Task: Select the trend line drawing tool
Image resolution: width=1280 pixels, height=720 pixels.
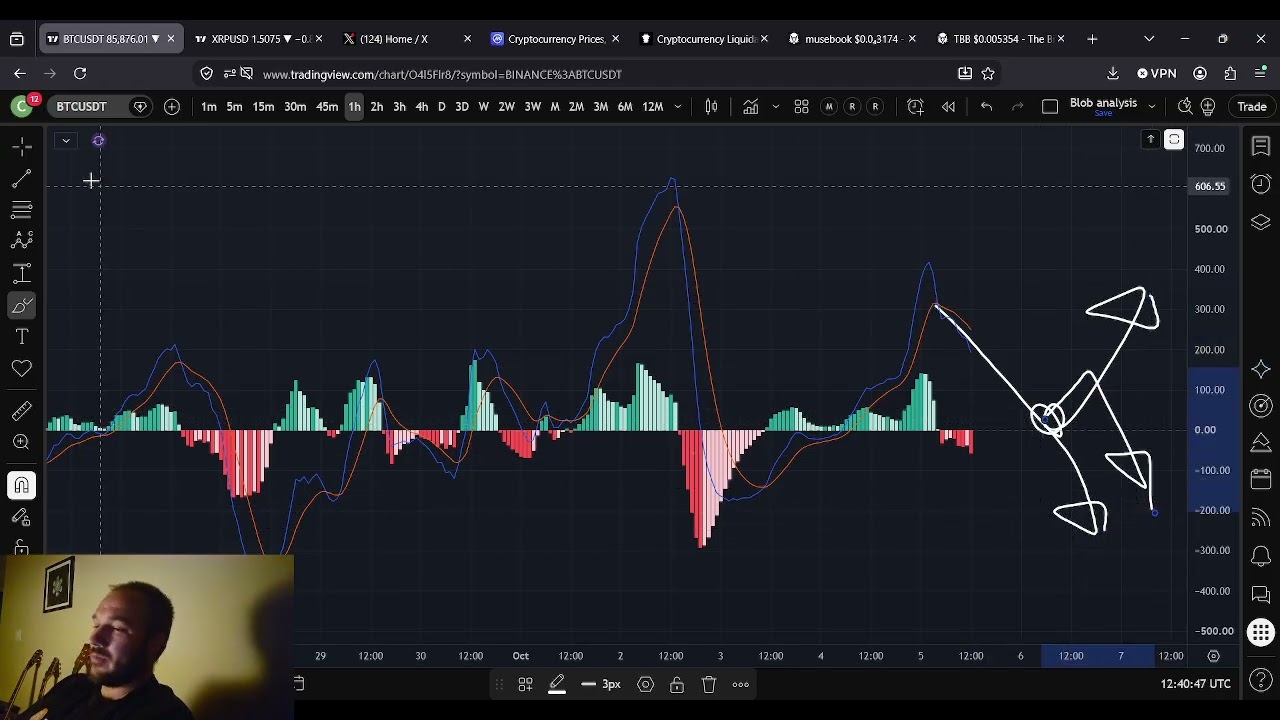Action: tap(21, 179)
